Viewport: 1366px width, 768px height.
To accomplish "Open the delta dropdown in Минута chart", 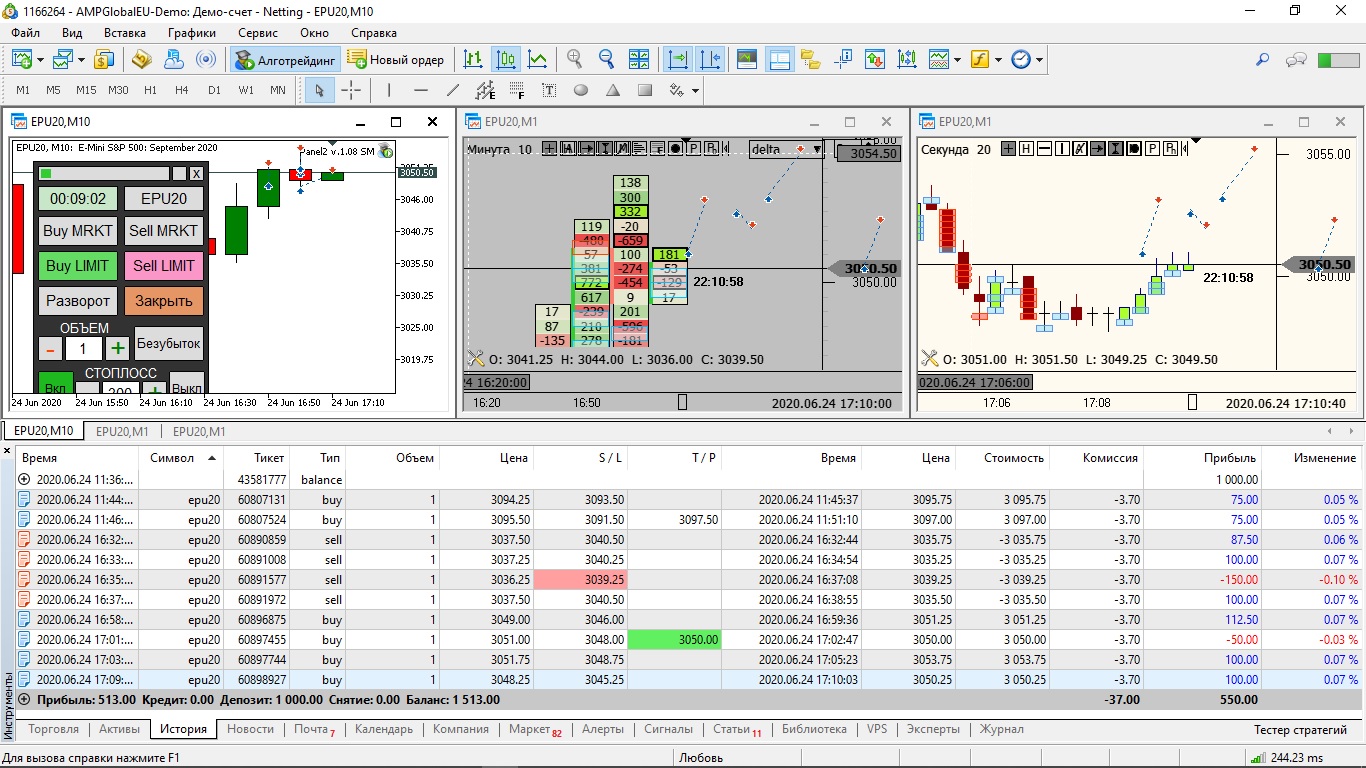I will [818, 150].
